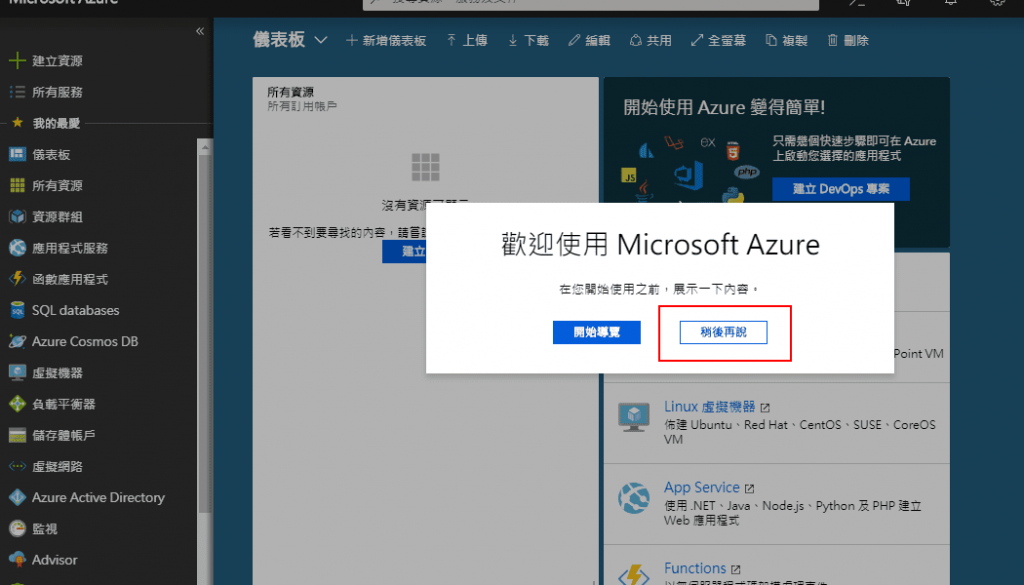1024x585 pixels.
Task: Click 全螢幕 fullscreen toolbar item
Action: pos(718,40)
